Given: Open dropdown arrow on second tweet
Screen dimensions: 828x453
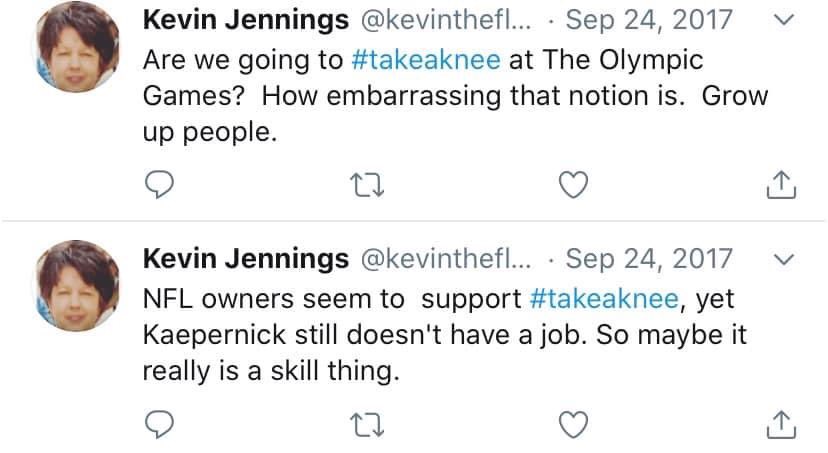Looking at the screenshot, I should coord(785,260).
